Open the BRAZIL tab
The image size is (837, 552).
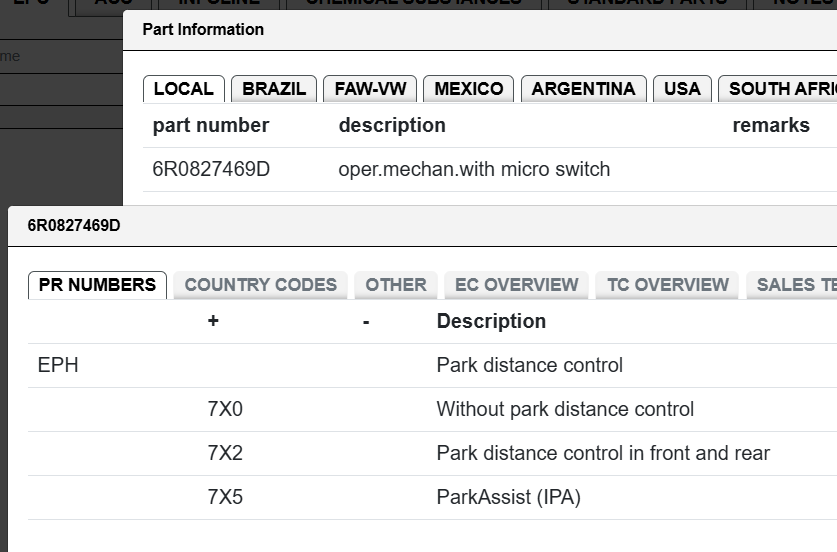(x=274, y=89)
